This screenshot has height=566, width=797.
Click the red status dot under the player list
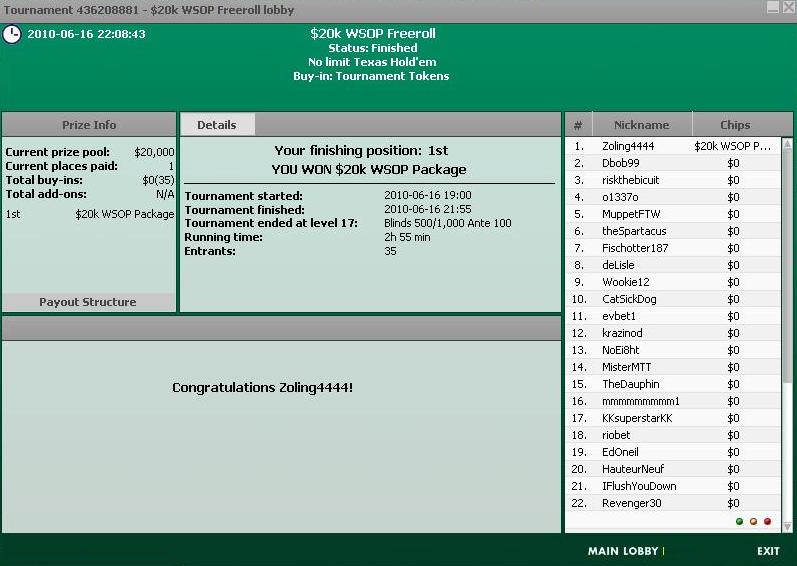(768, 521)
